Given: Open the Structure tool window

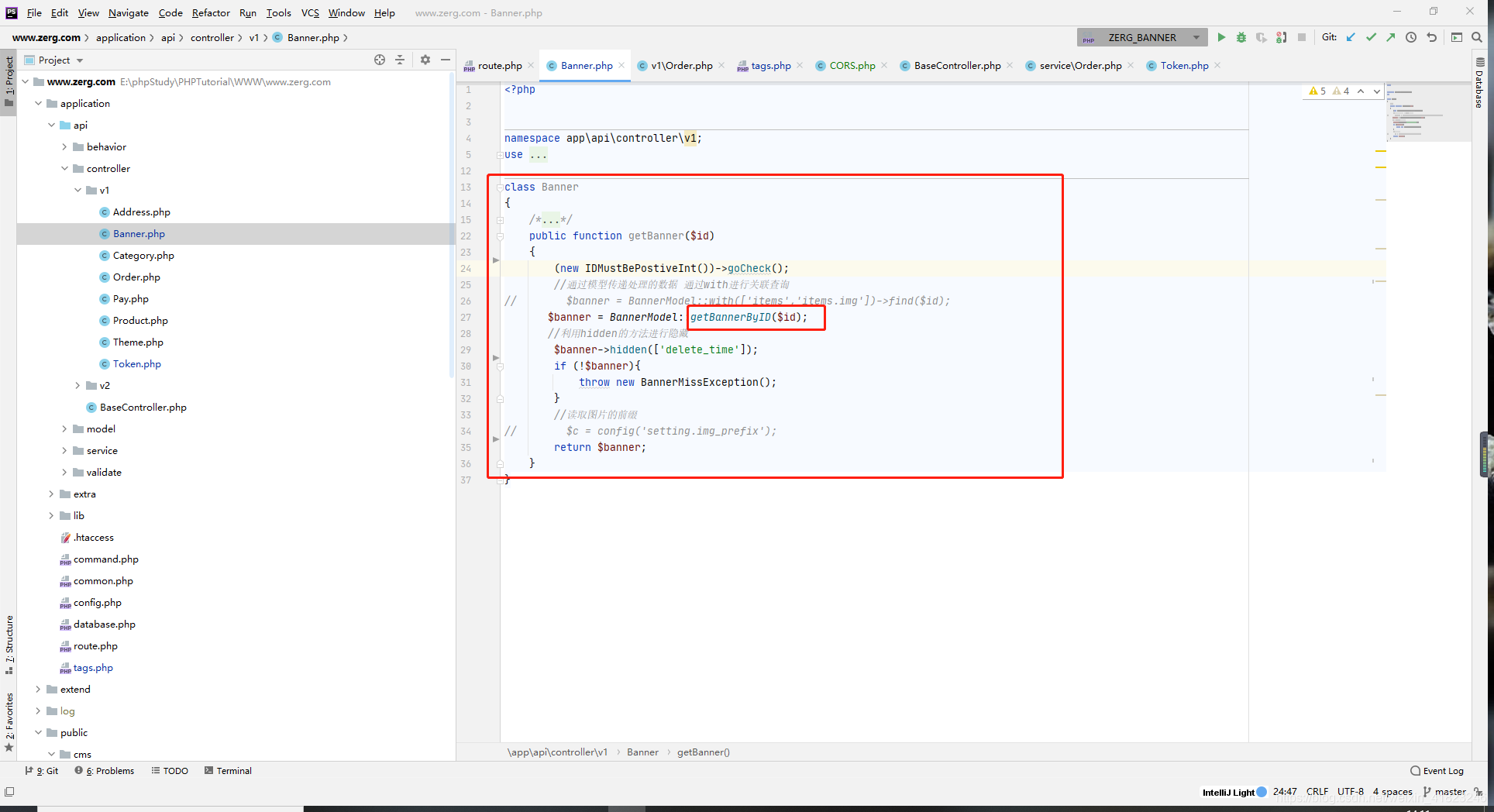Looking at the screenshot, I should pos(9,645).
